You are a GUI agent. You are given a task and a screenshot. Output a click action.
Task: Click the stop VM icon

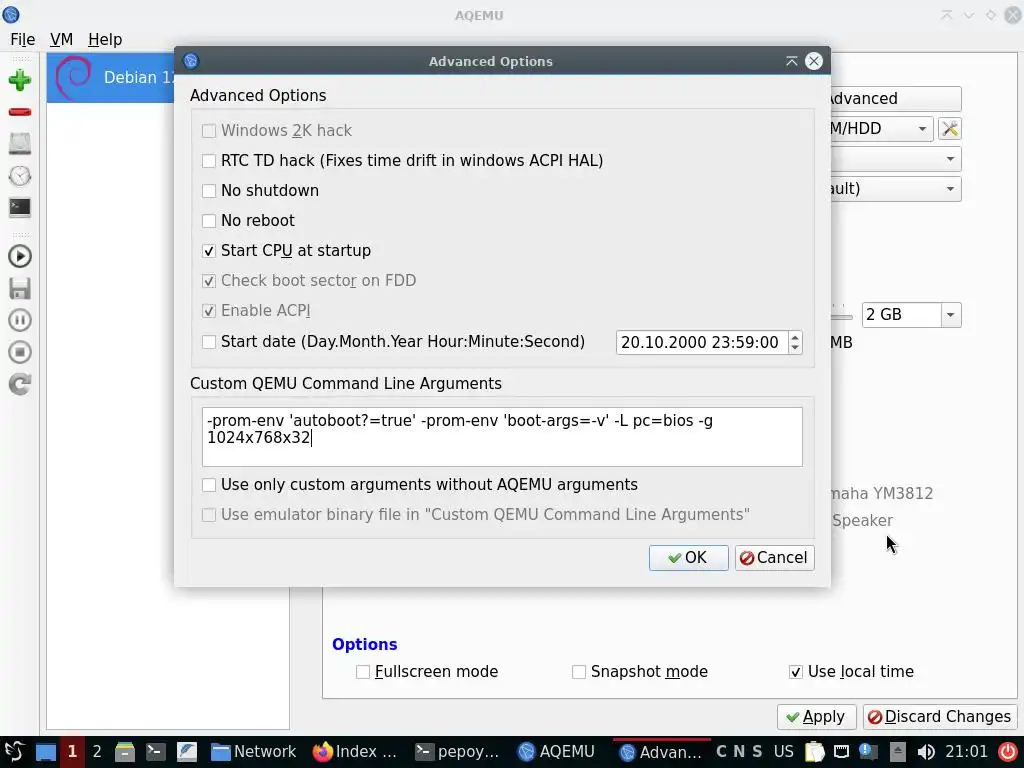[x=20, y=352]
